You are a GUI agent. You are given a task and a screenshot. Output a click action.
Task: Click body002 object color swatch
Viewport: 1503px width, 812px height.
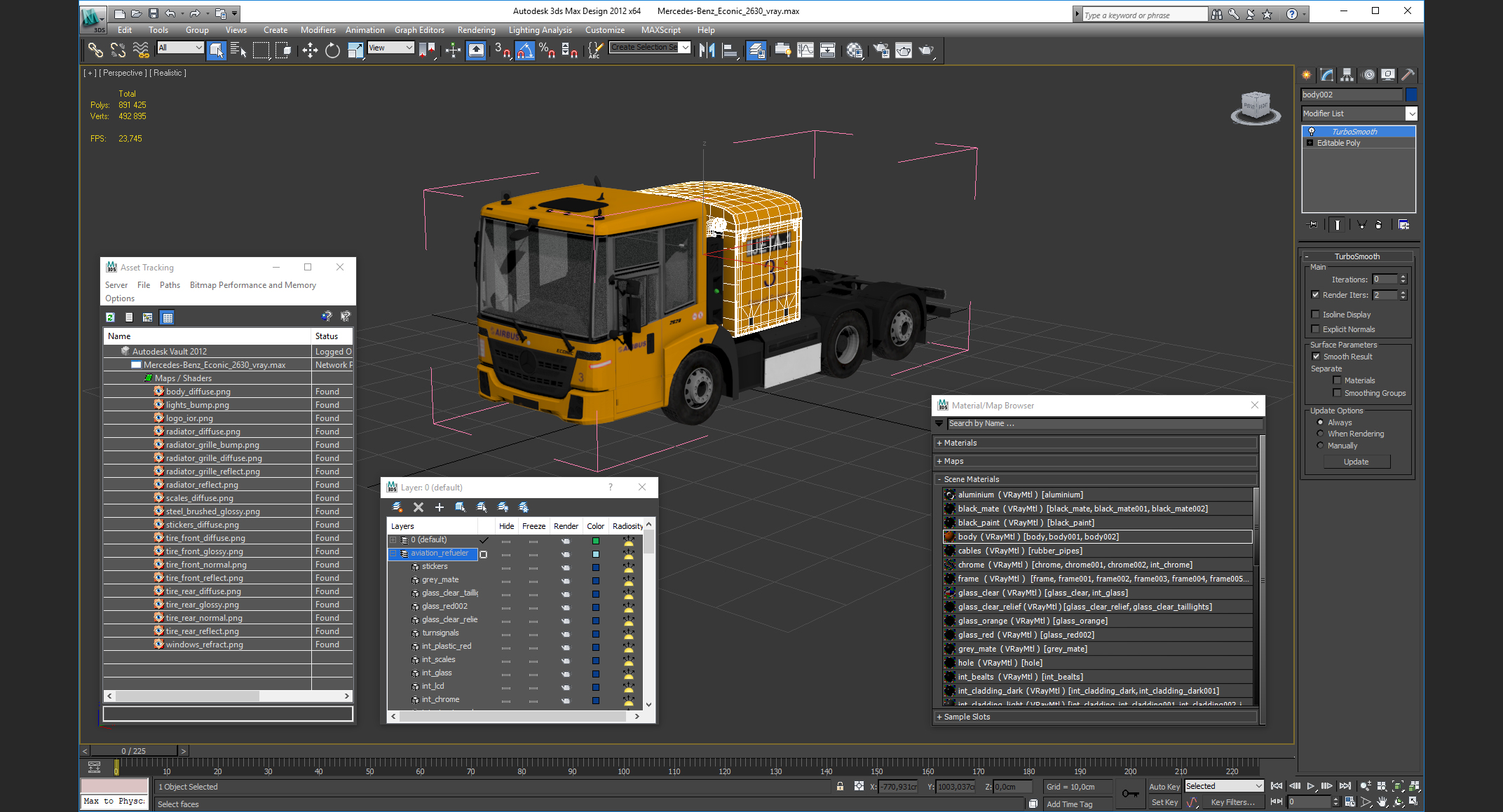click(x=1411, y=95)
